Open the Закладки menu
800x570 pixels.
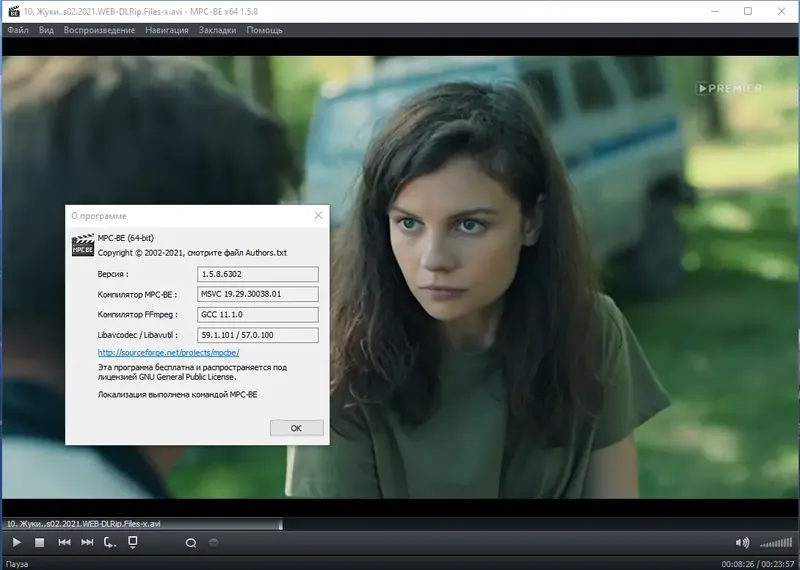[217, 30]
